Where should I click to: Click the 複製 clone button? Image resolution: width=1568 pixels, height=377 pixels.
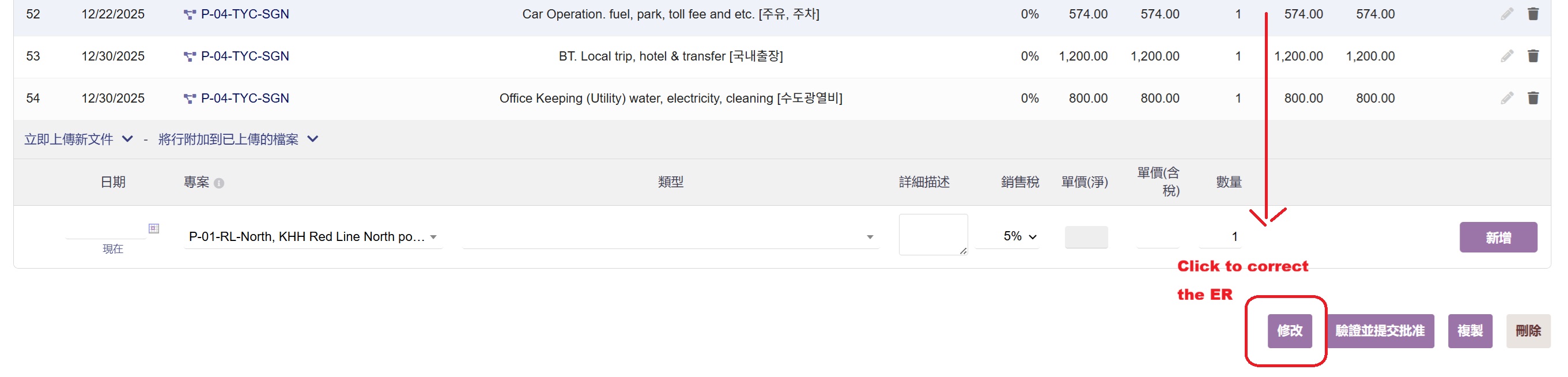(1469, 331)
